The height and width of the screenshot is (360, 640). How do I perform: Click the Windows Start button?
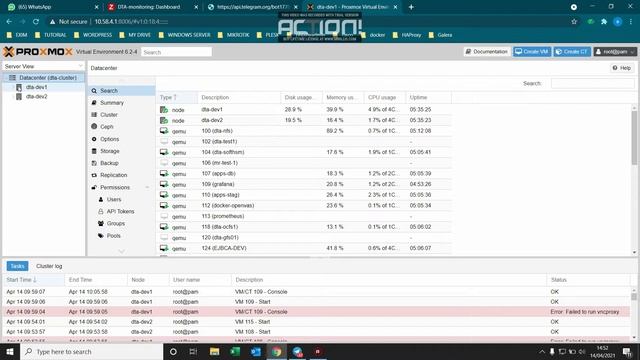click(10, 352)
